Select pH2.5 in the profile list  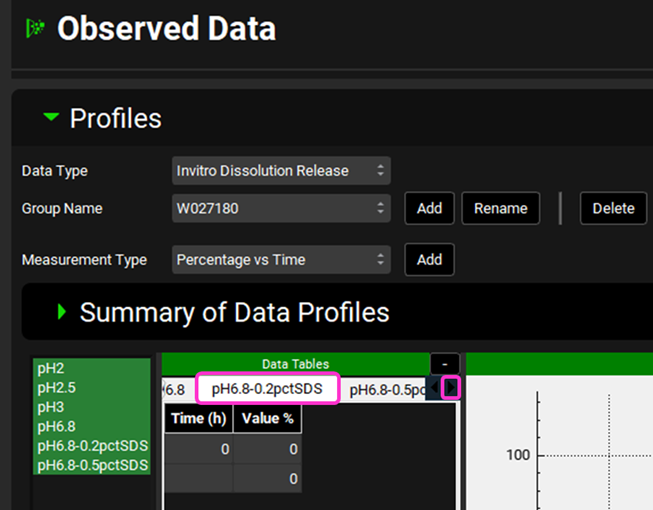click(56, 387)
